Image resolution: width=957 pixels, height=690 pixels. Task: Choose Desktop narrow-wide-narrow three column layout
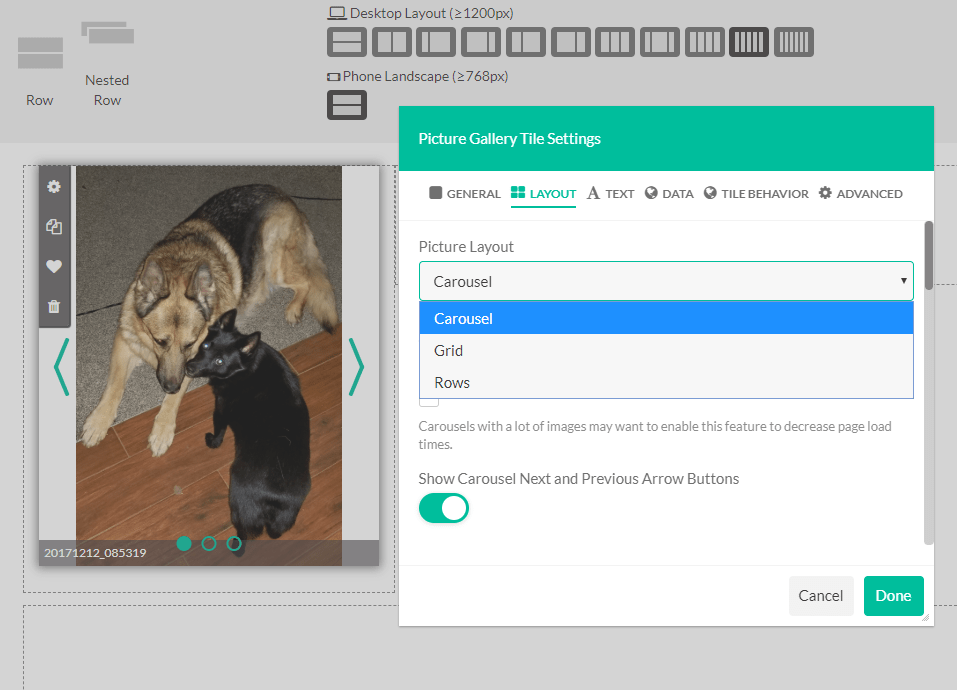(660, 42)
